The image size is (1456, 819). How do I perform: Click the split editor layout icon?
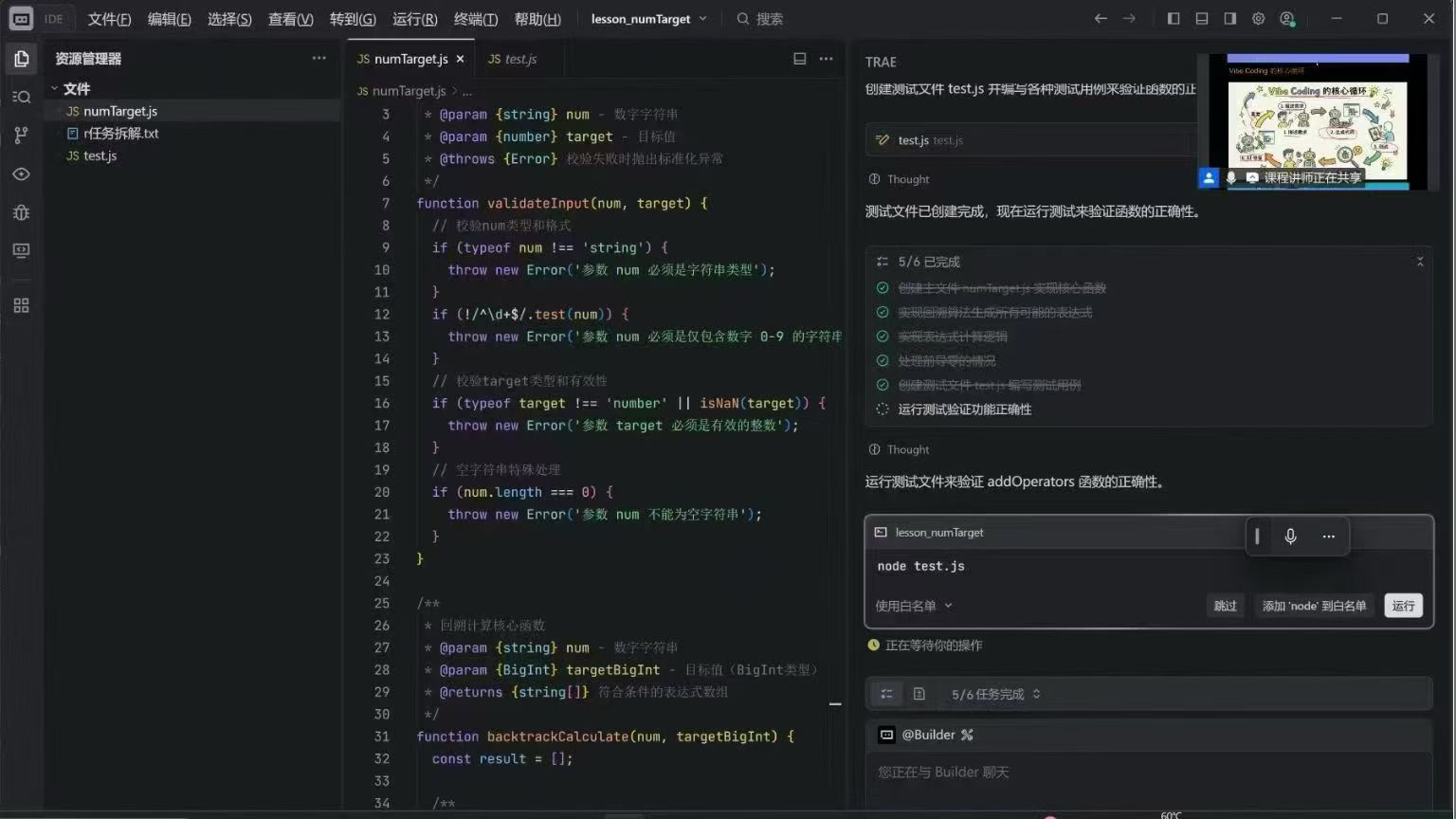coord(799,59)
